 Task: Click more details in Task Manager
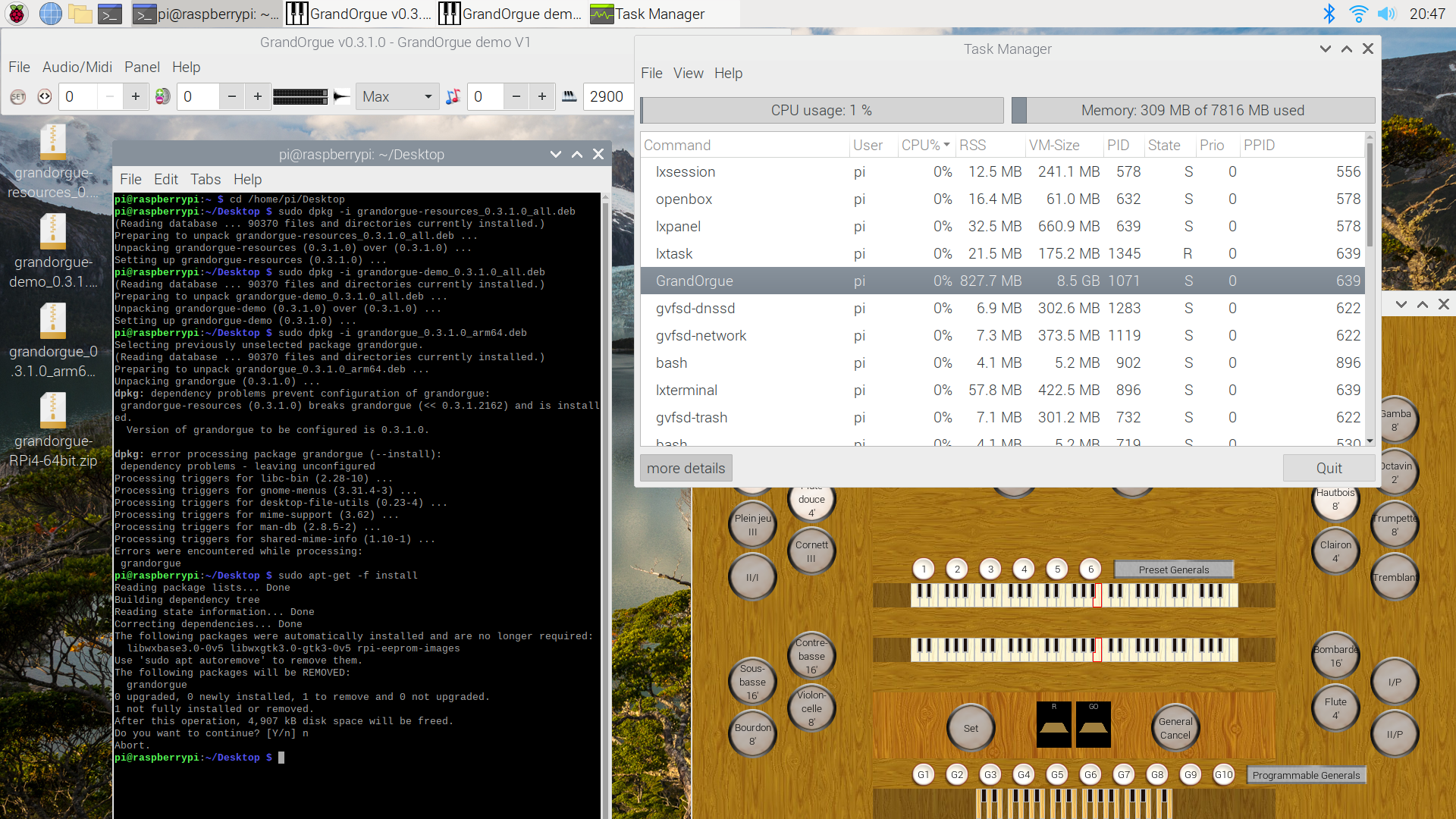[686, 468]
